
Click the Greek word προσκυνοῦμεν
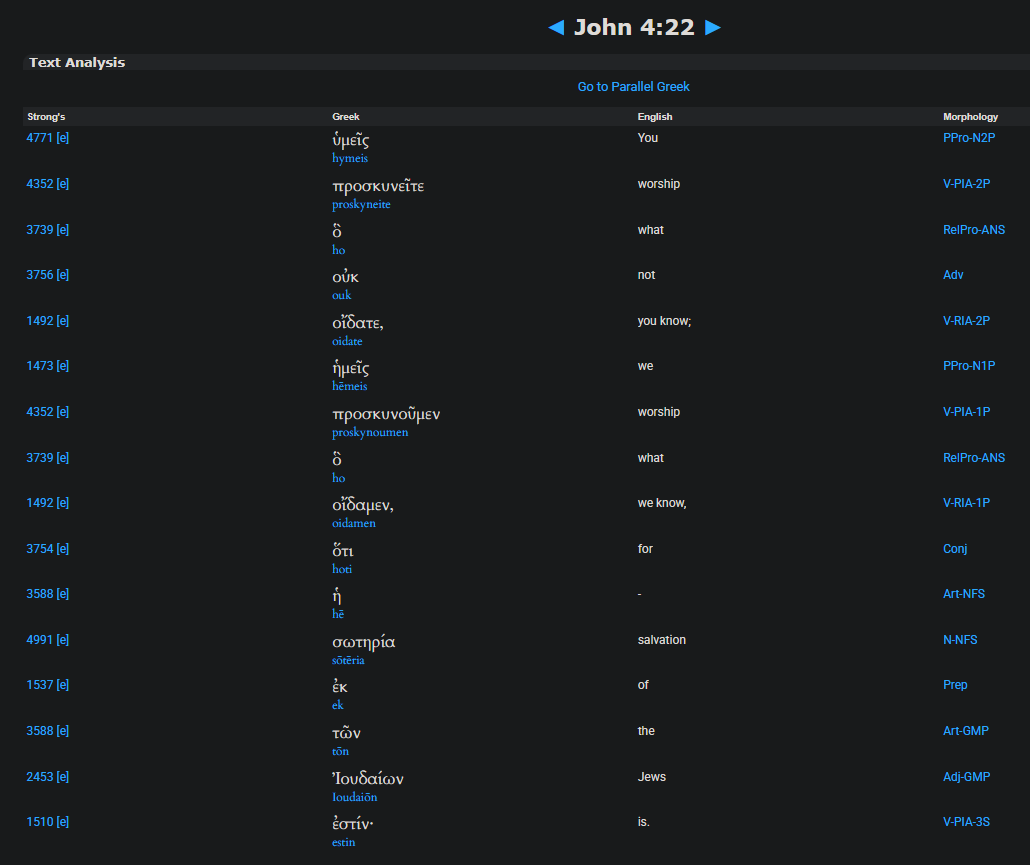(386, 414)
